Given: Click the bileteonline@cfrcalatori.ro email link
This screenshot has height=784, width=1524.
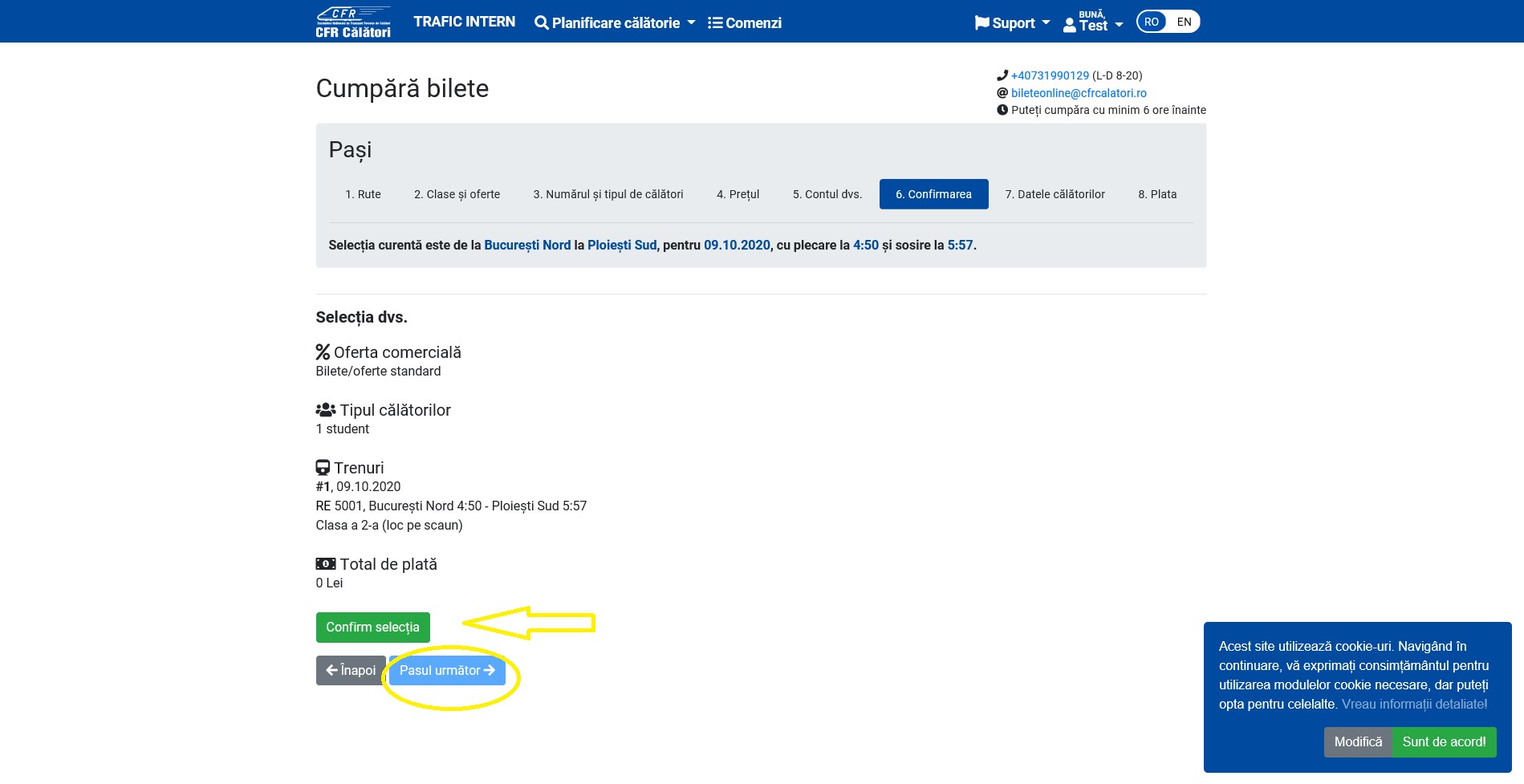Looking at the screenshot, I should point(1079,93).
